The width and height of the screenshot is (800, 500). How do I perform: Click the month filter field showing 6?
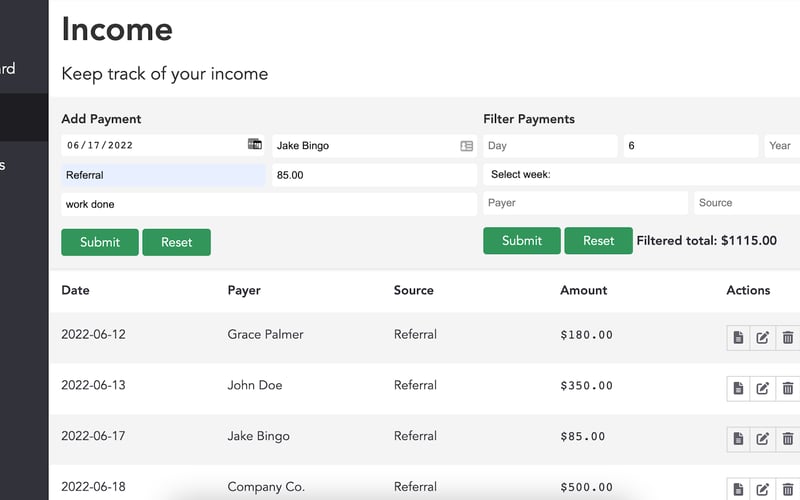coord(691,146)
